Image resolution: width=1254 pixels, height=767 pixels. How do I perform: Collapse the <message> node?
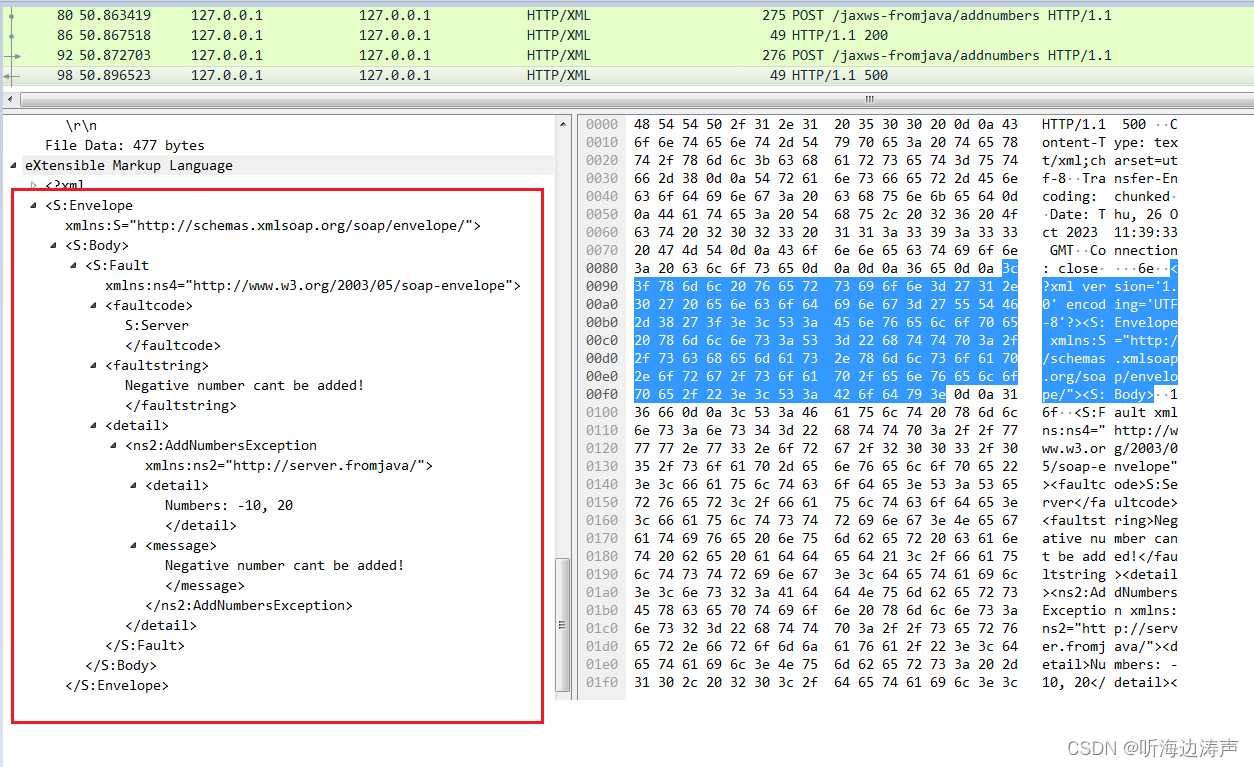click(133, 545)
